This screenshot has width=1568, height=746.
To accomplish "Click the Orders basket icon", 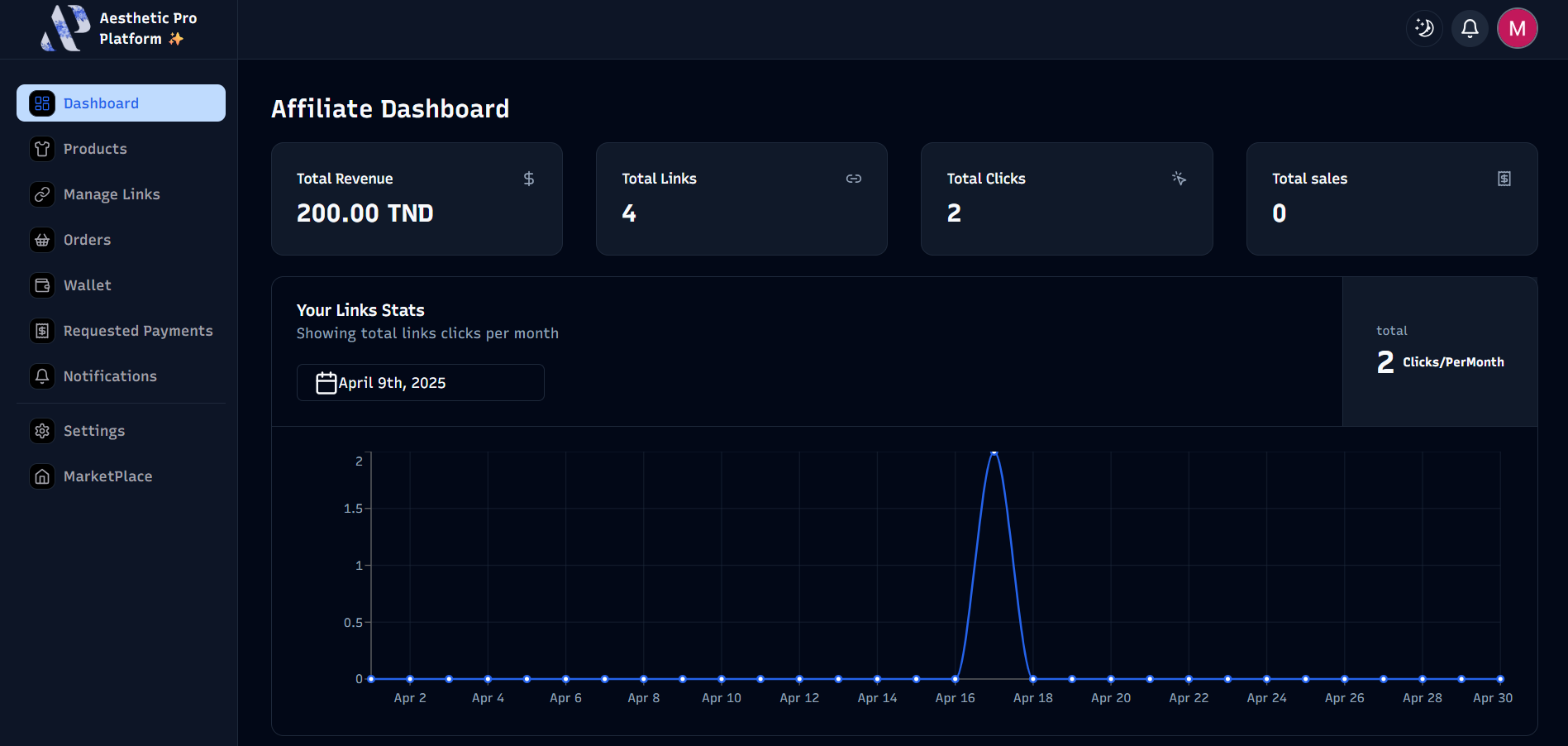I will click(x=42, y=240).
